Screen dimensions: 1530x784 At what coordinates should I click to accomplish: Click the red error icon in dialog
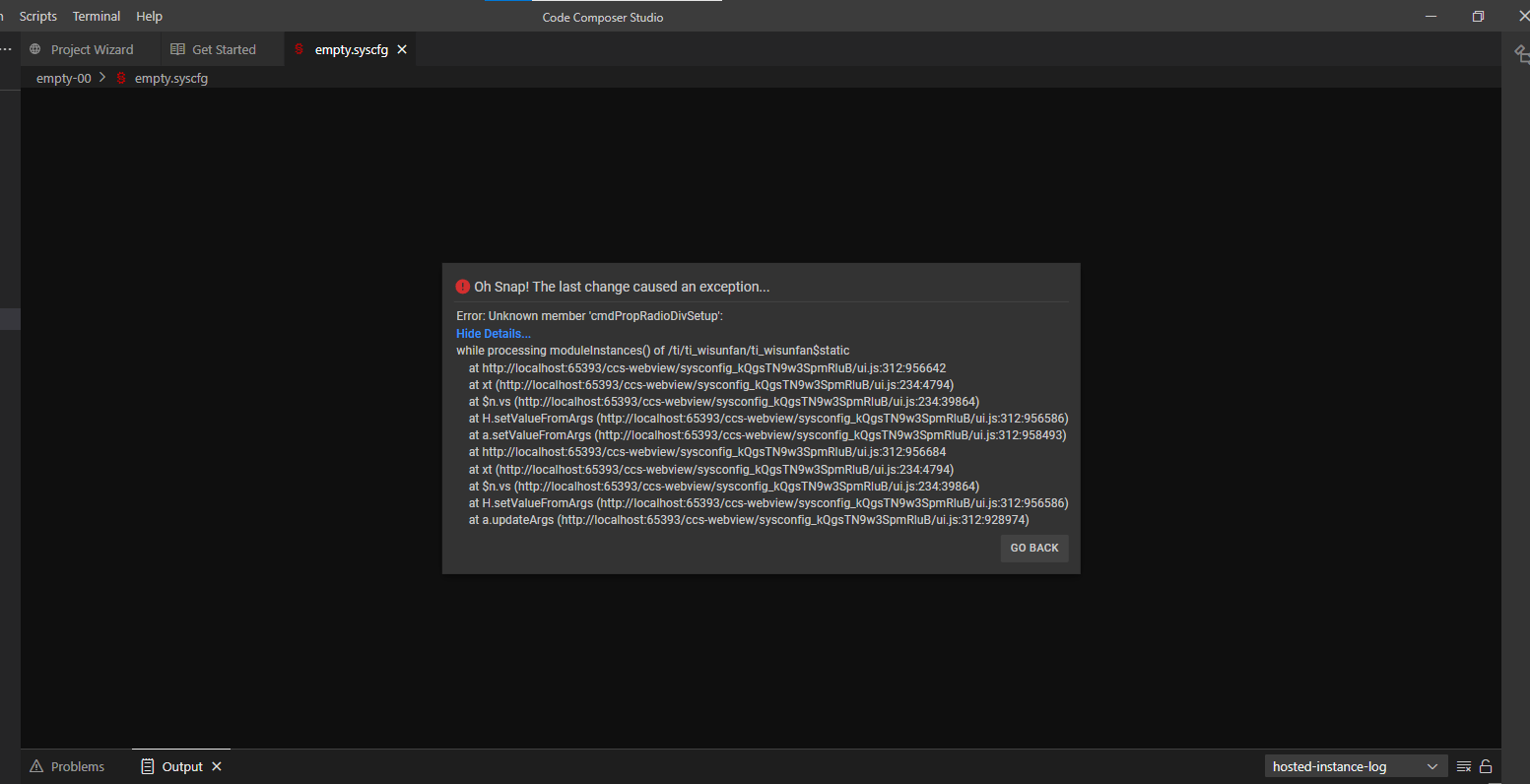click(463, 287)
